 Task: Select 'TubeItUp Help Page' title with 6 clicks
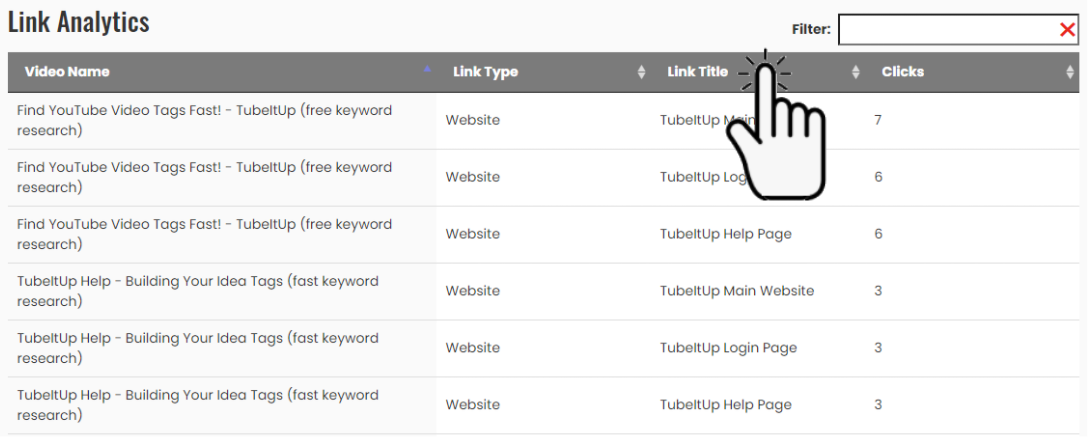(726, 234)
